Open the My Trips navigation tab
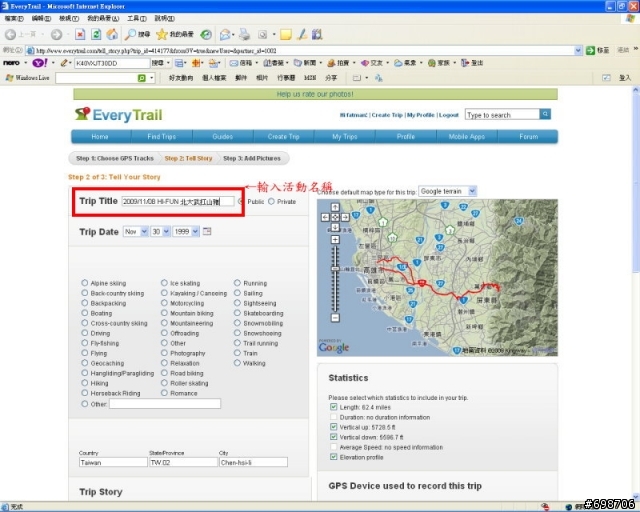The image size is (640, 512). 344,137
